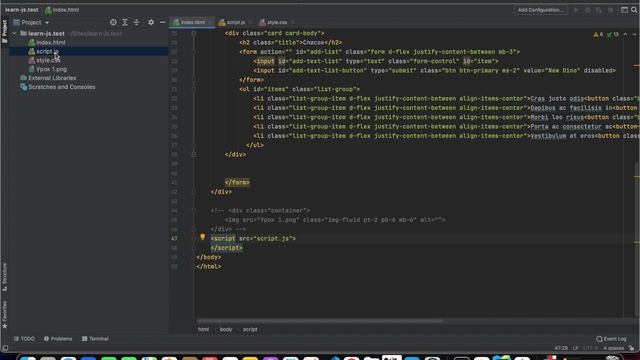Select script.js in the project tree
This screenshot has width=640, height=360.
pyautogui.click(x=44, y=51)
